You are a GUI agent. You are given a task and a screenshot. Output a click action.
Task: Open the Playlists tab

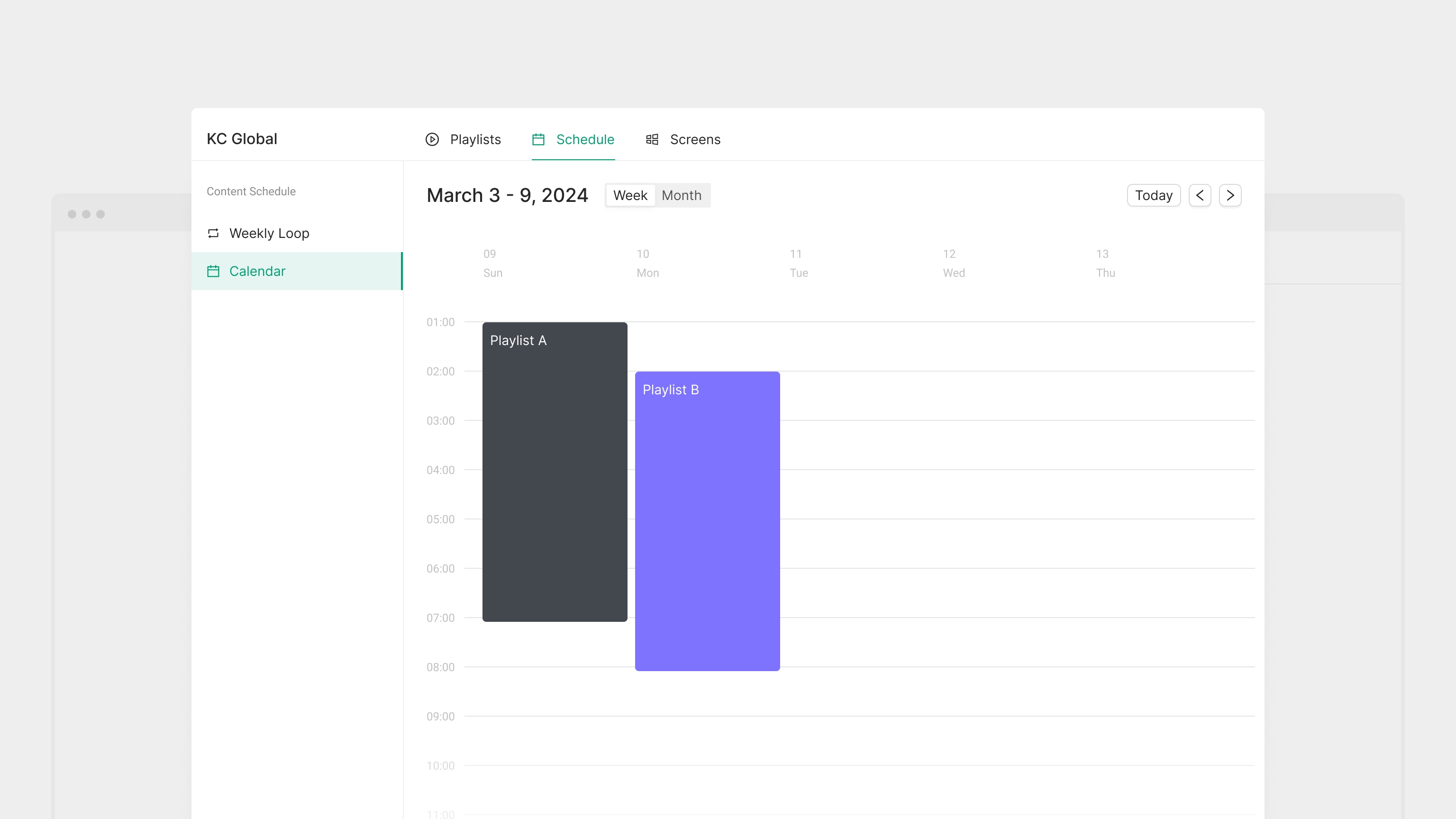[x=475, y=139]
